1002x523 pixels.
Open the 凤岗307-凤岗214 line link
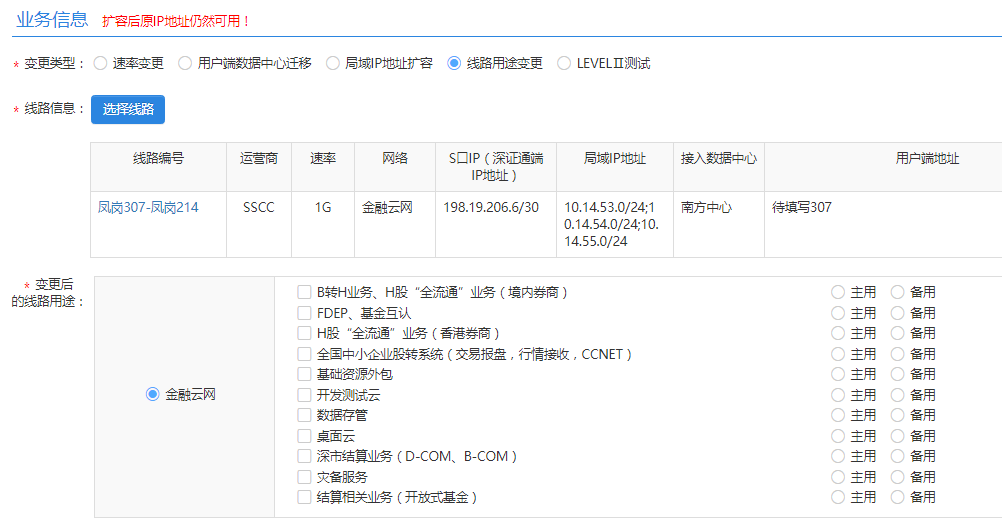pyautogui.click(x=148, y=207)
